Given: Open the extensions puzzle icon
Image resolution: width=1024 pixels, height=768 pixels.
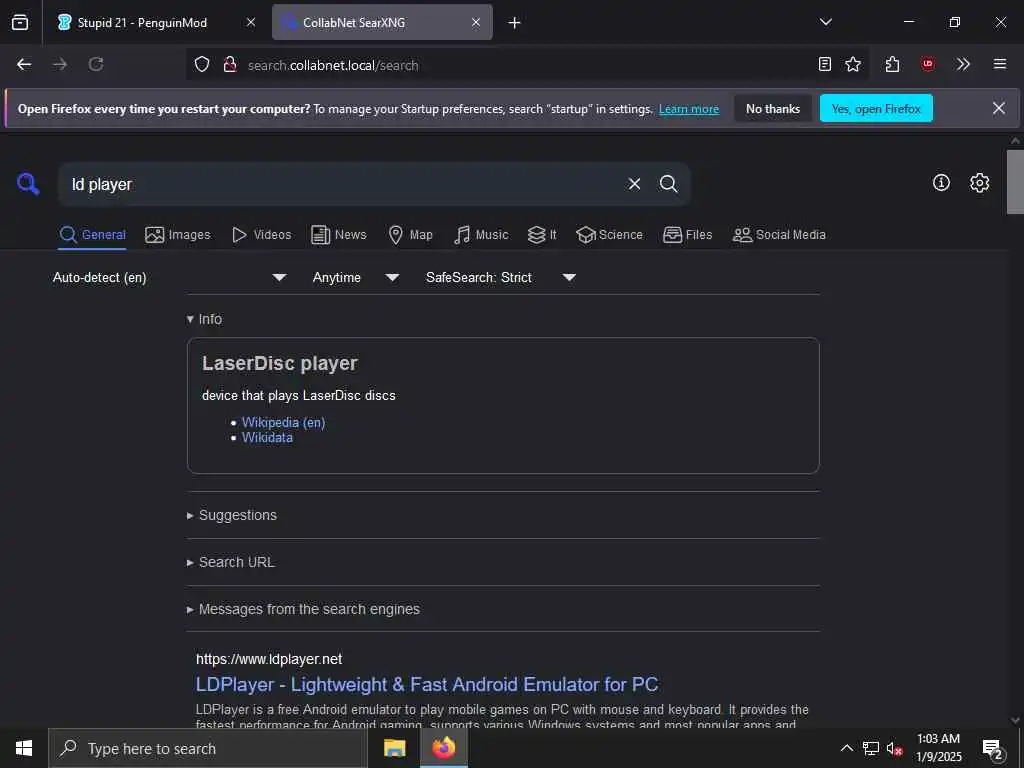Looking at the screenshot, I should point(892,64).
